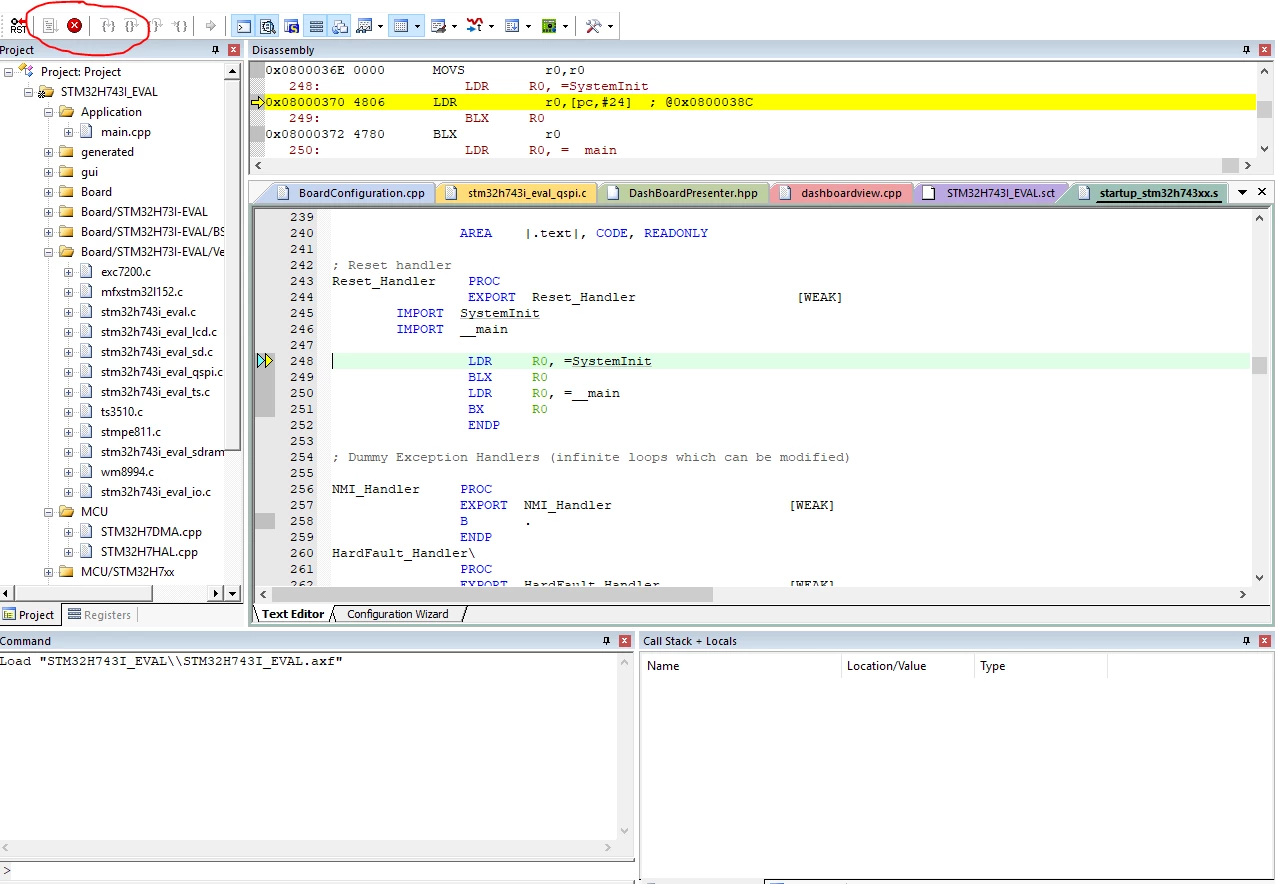Open the Trace windows icon
1275x884 pixels.
(x=512, y=26)
